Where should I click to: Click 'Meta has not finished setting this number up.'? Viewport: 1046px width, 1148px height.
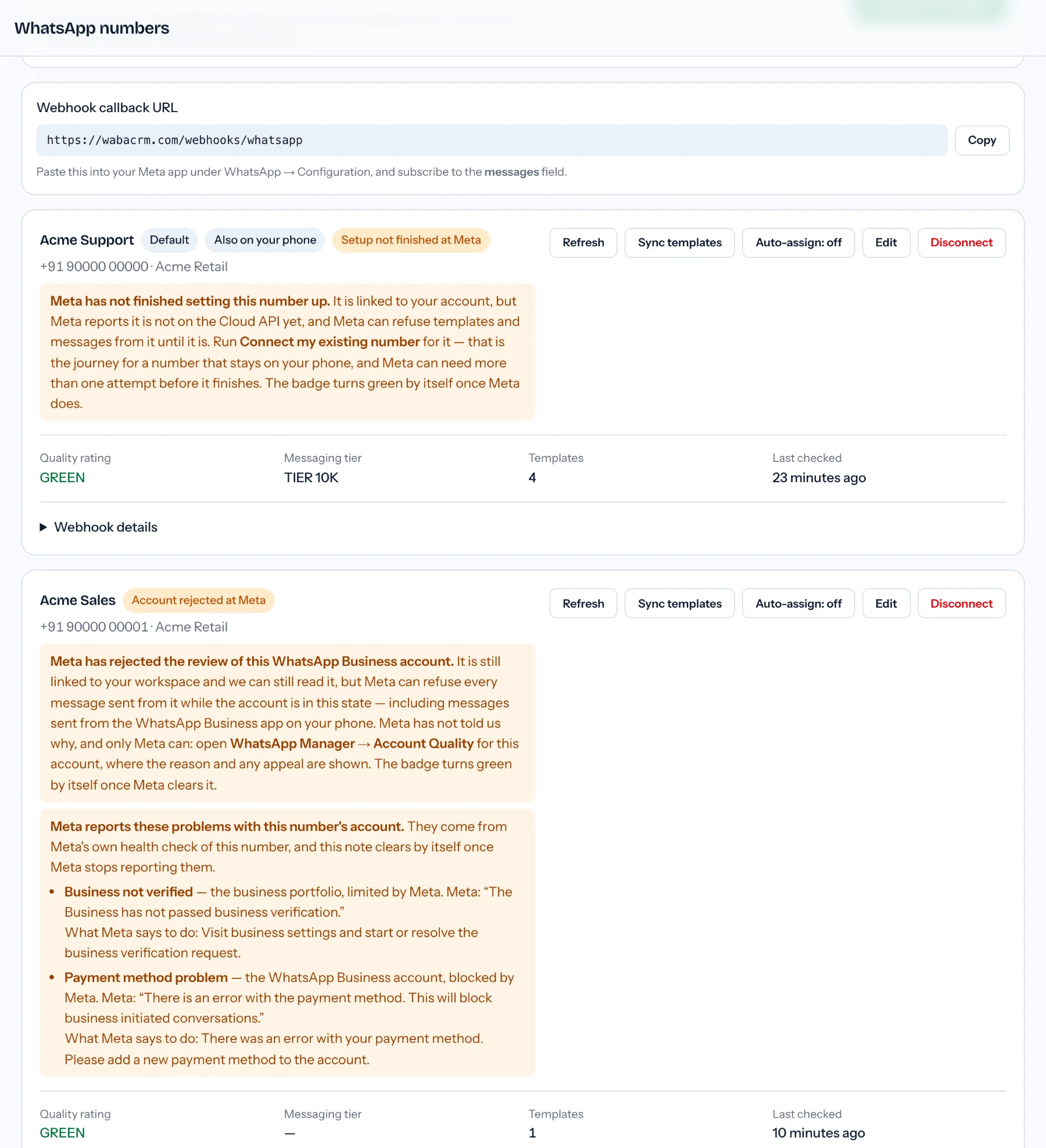[190, 301]
